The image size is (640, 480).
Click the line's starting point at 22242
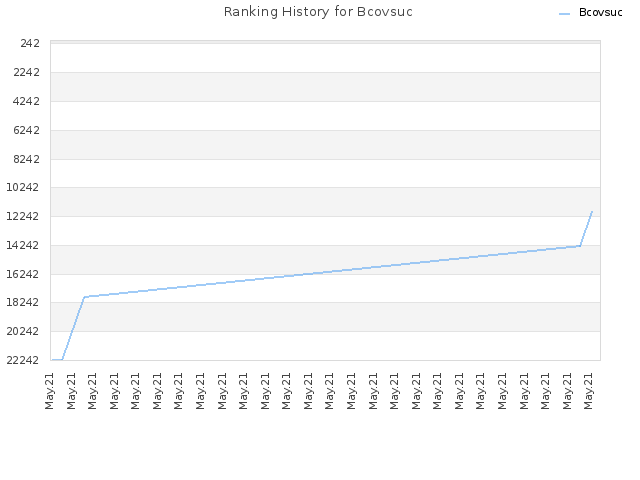52,360
